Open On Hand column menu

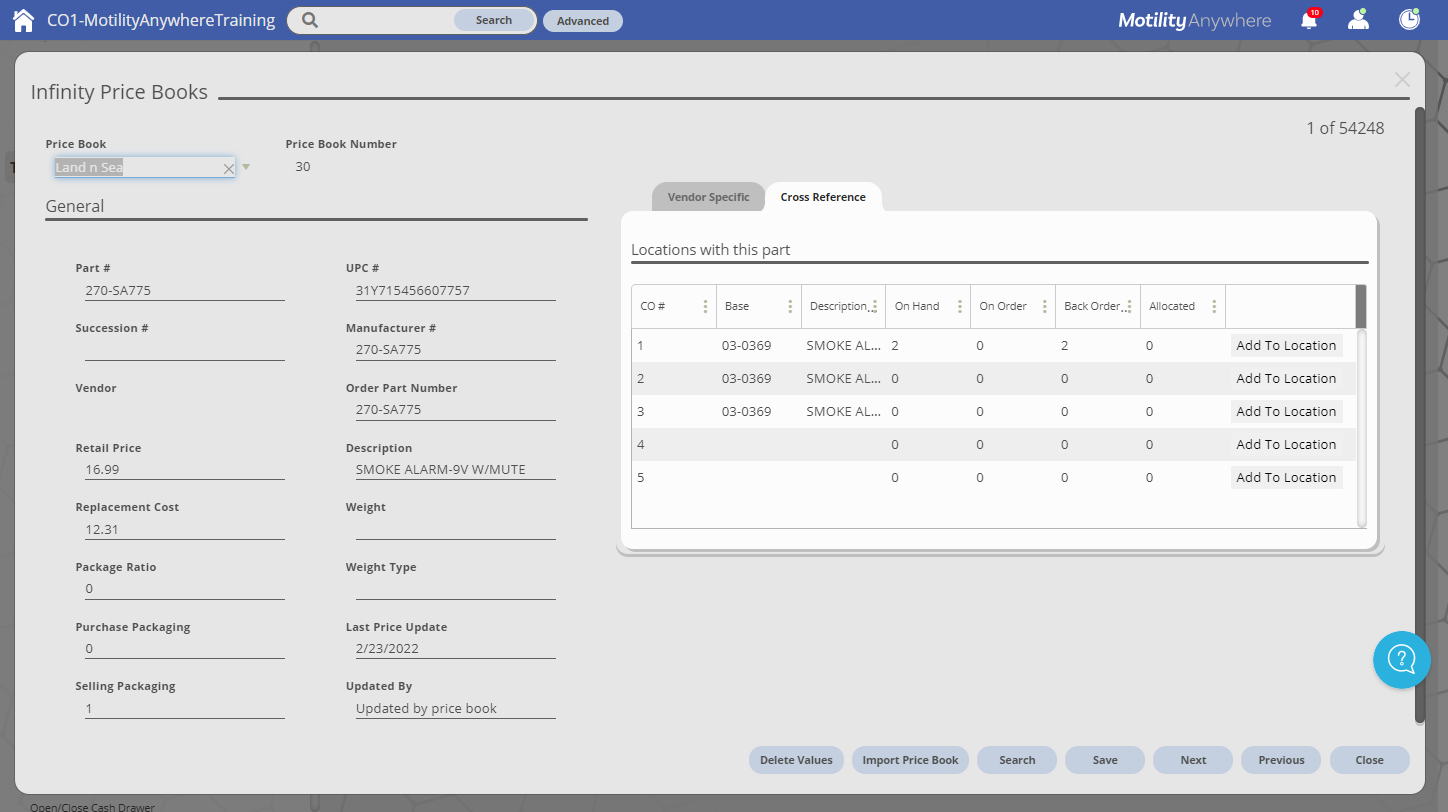pos(960,307)
